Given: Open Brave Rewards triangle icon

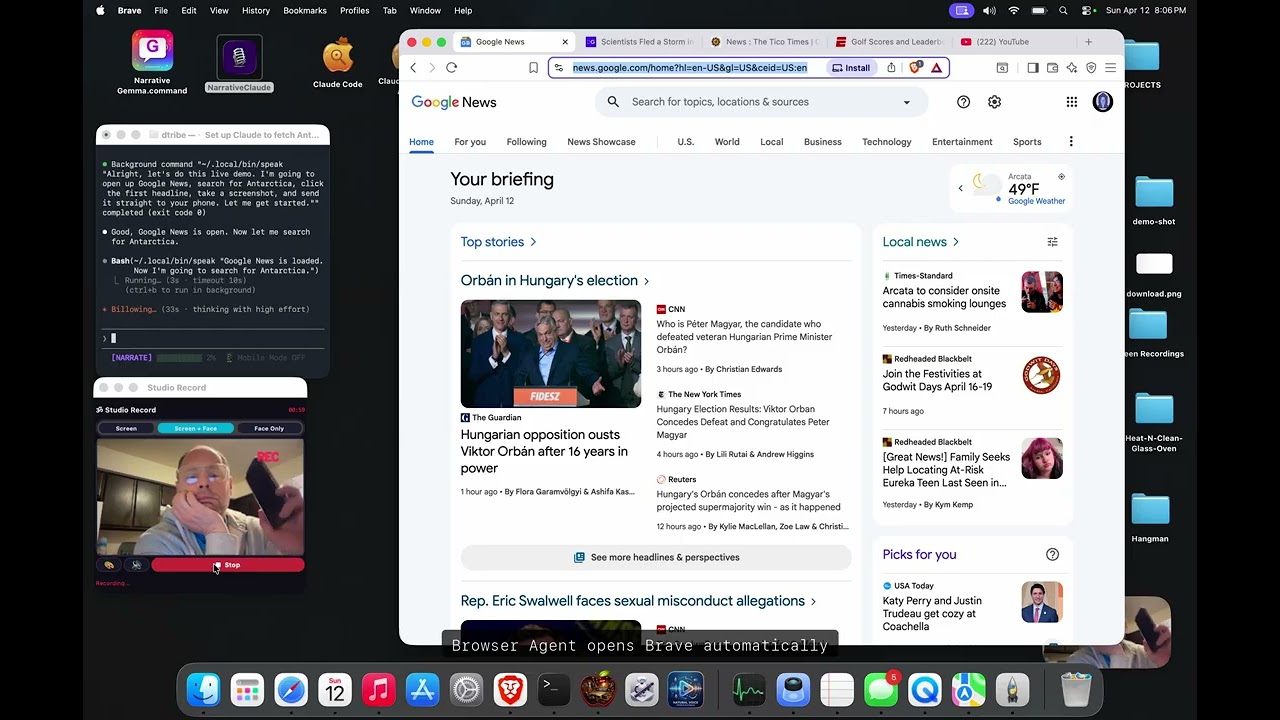Looking at the screenshot, I should click(x=936, y=68).
